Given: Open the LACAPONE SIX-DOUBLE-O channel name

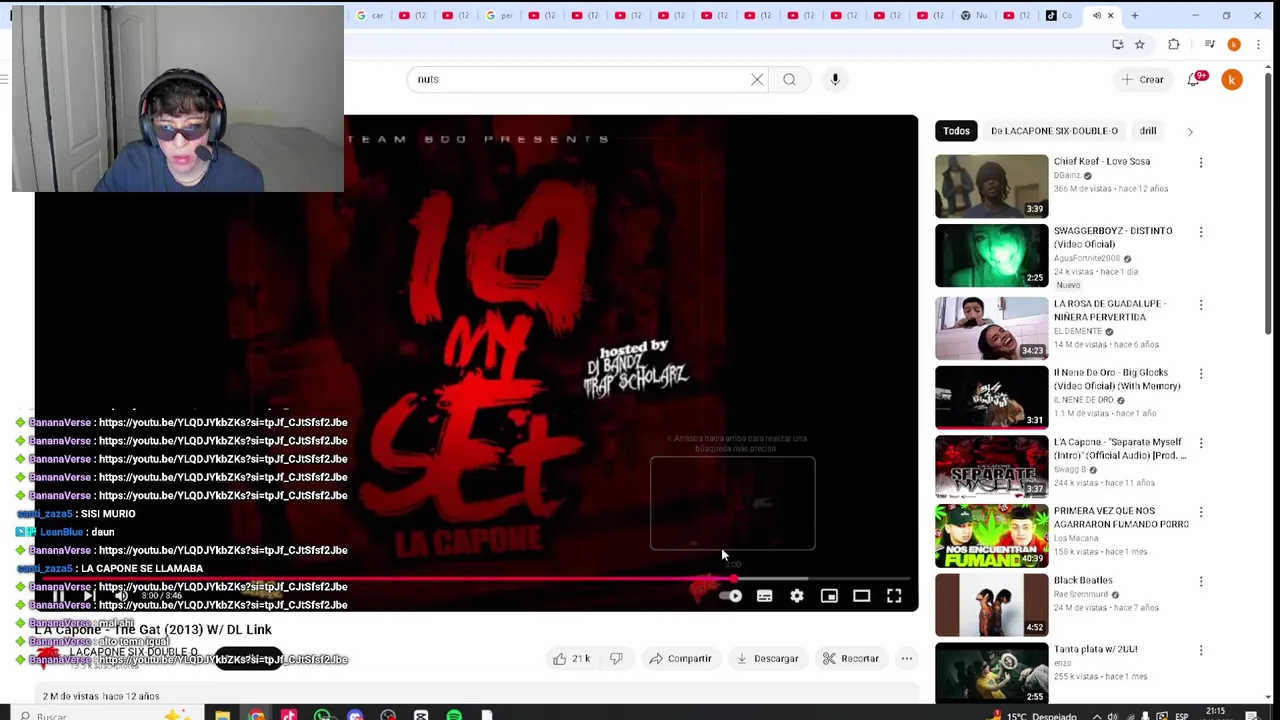Looking at the screenshot, I should click(x=133, y=652).
